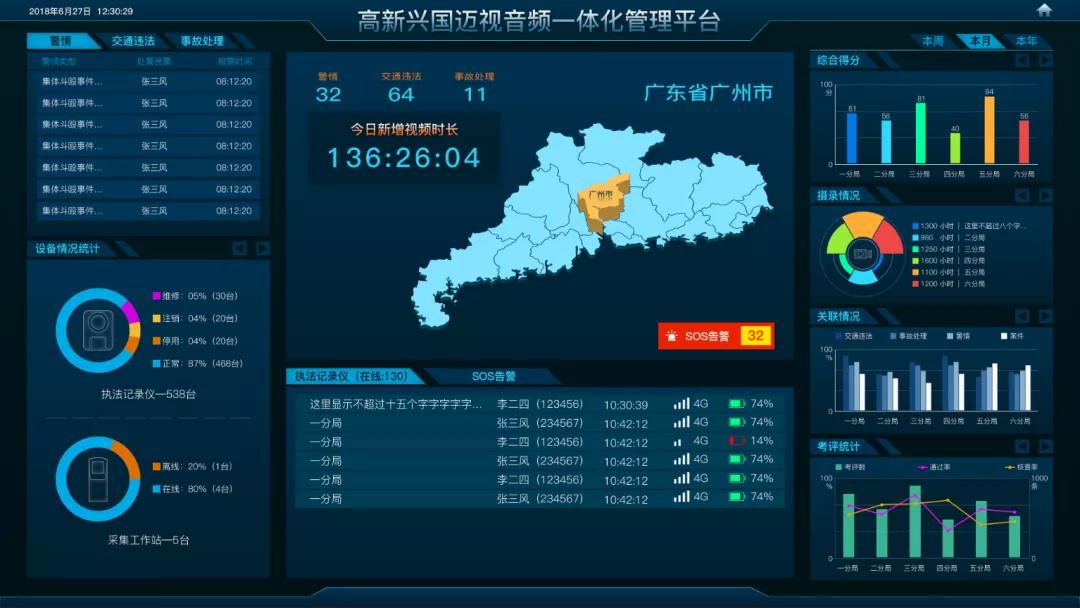
Task: Select first 集体斗殴事件 row in incident list
Action: tap(148, 81)
